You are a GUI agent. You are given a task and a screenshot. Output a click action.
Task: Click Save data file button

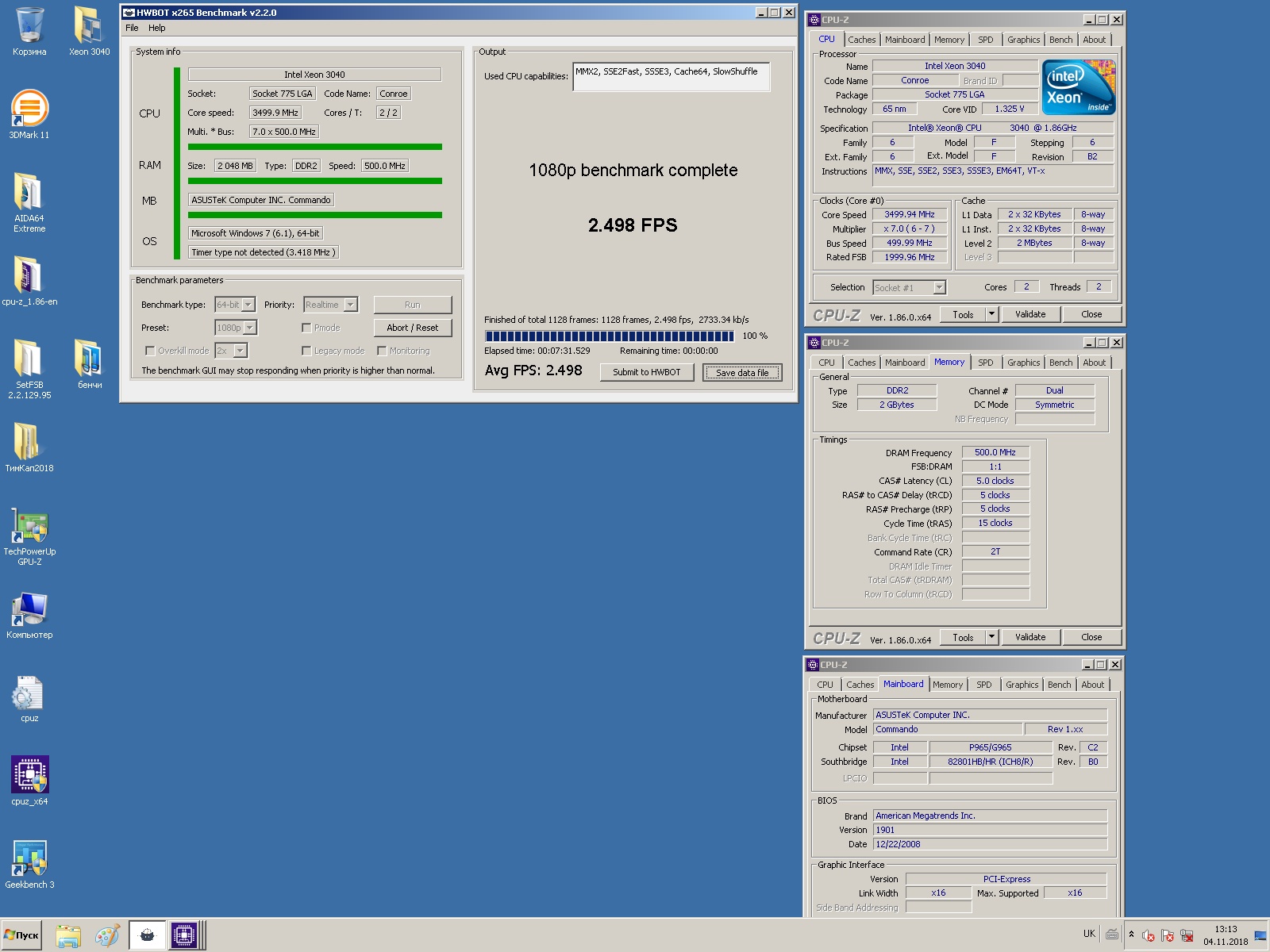pos(742,373)
